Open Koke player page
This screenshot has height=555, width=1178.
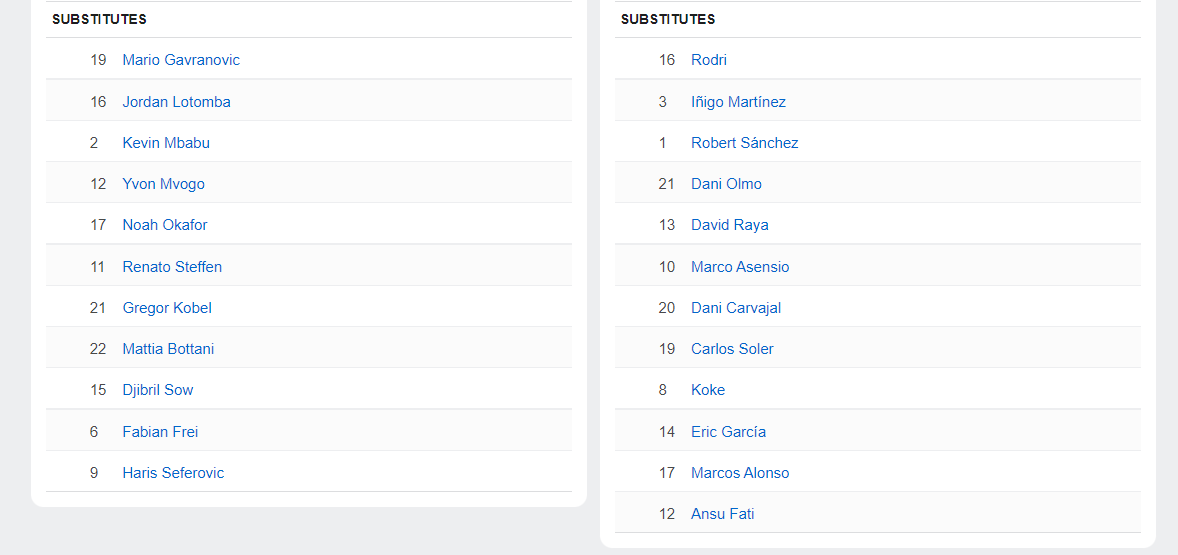(x=708, y=390)
